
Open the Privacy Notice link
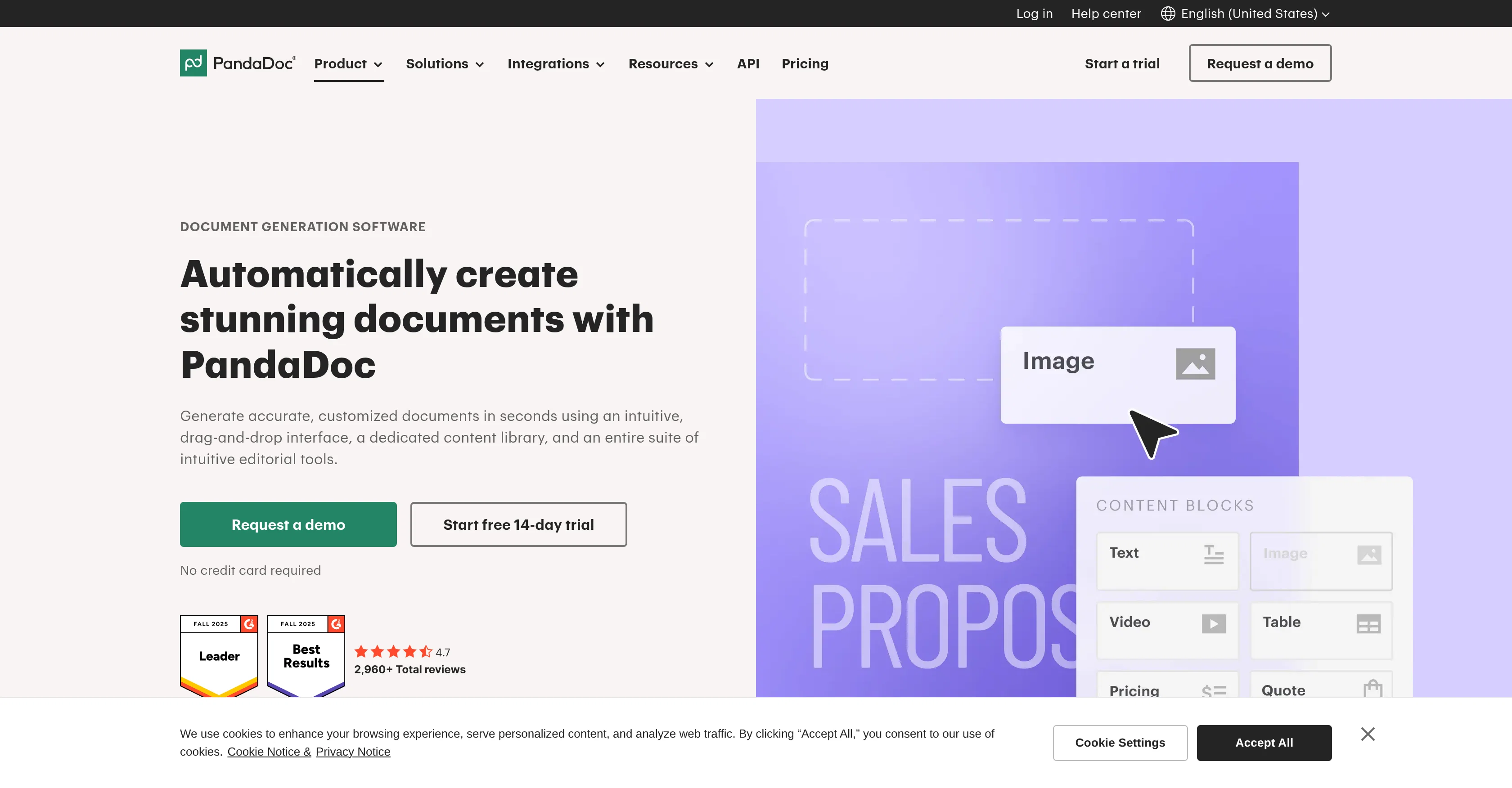352,751
